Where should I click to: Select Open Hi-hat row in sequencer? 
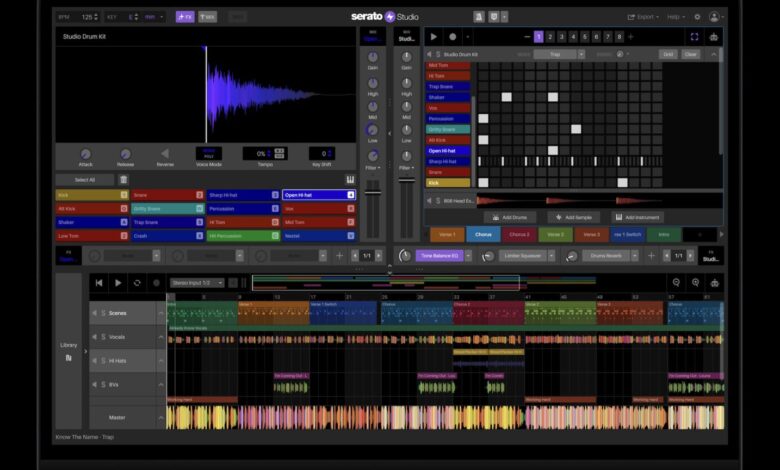pos(448,151)
